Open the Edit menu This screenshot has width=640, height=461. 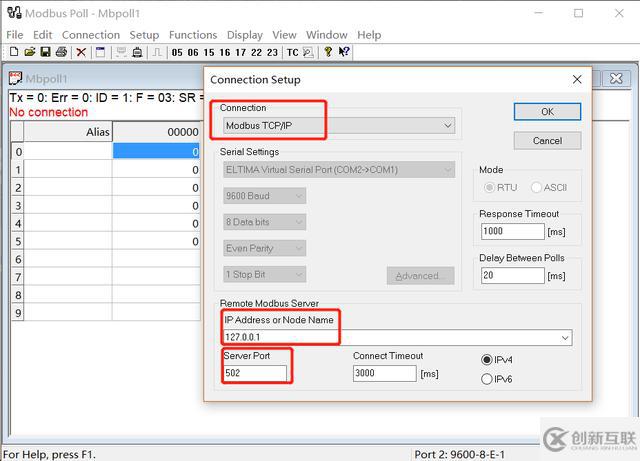pos(42,35)
